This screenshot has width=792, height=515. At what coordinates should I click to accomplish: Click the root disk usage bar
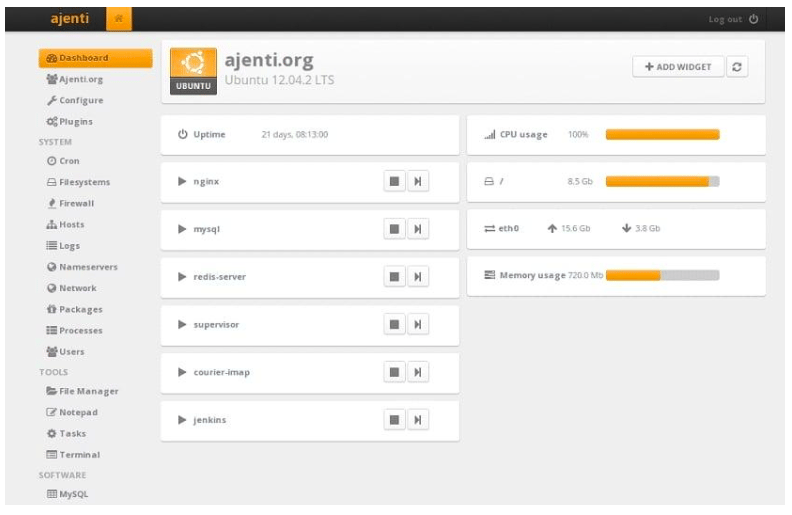tap(663, 181)
